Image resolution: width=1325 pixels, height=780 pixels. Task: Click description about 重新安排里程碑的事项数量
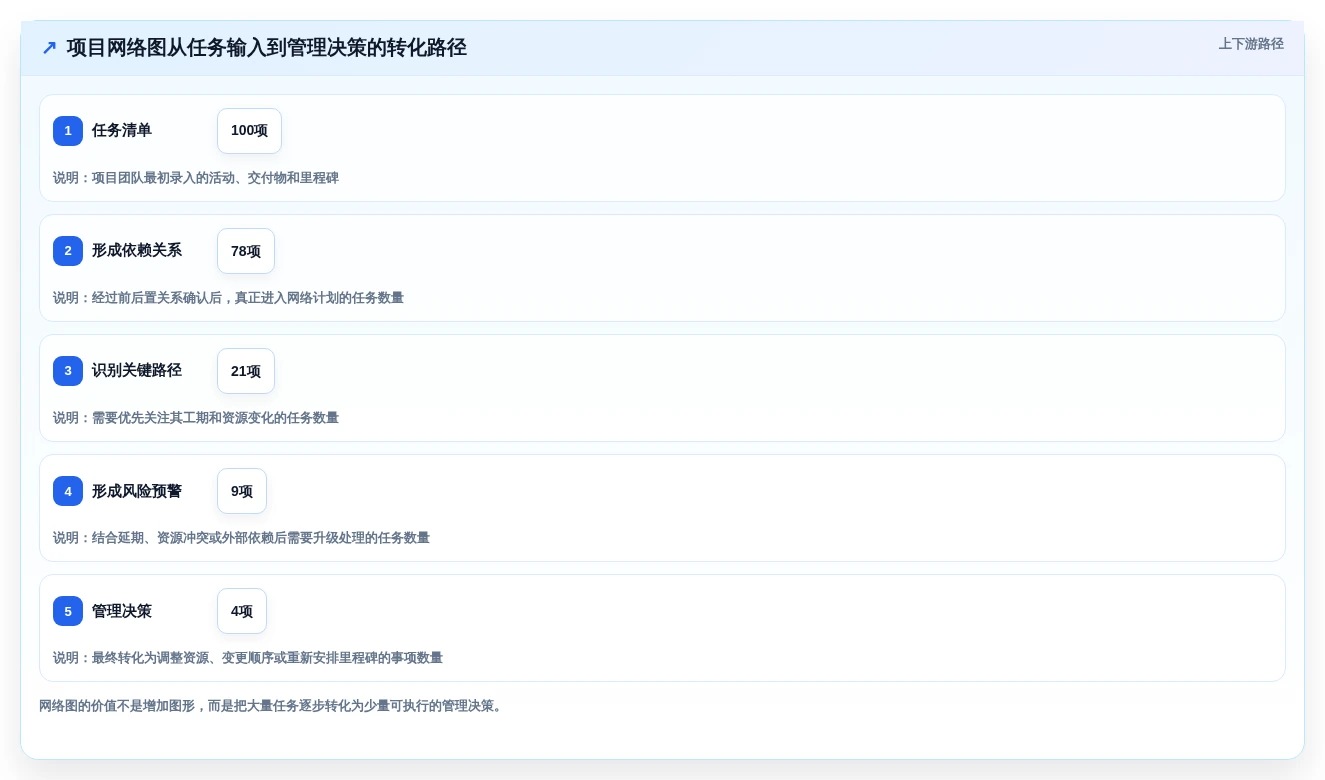click(x=248, y=658)
